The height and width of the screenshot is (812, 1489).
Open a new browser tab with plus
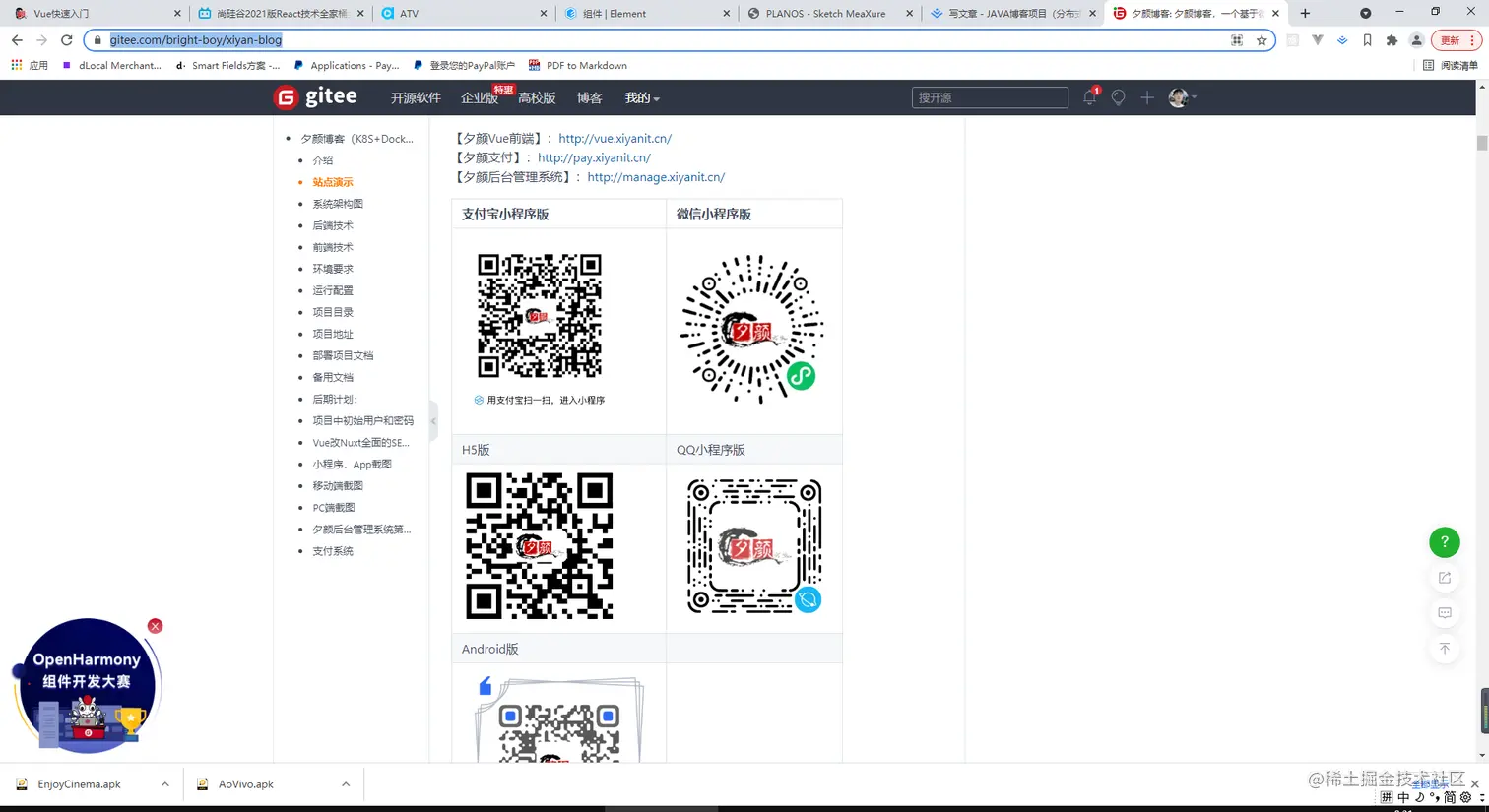coord(1305,13)
